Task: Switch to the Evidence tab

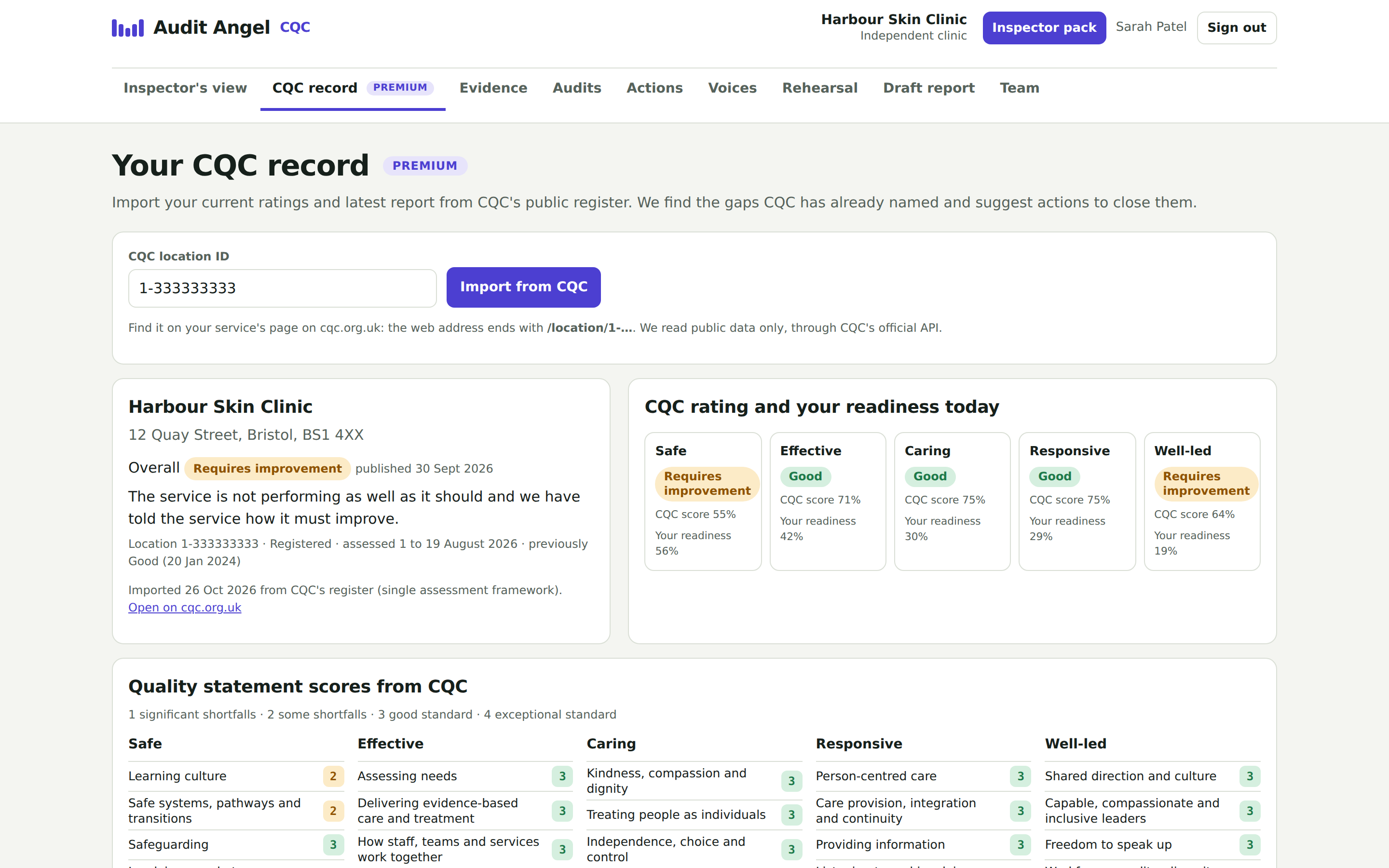Action: point(493,88)
